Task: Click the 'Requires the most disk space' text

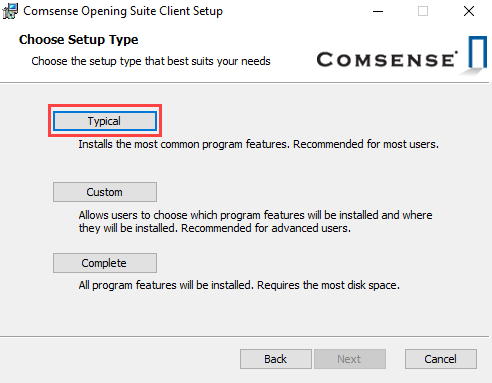Action: [x=328, y=285]
